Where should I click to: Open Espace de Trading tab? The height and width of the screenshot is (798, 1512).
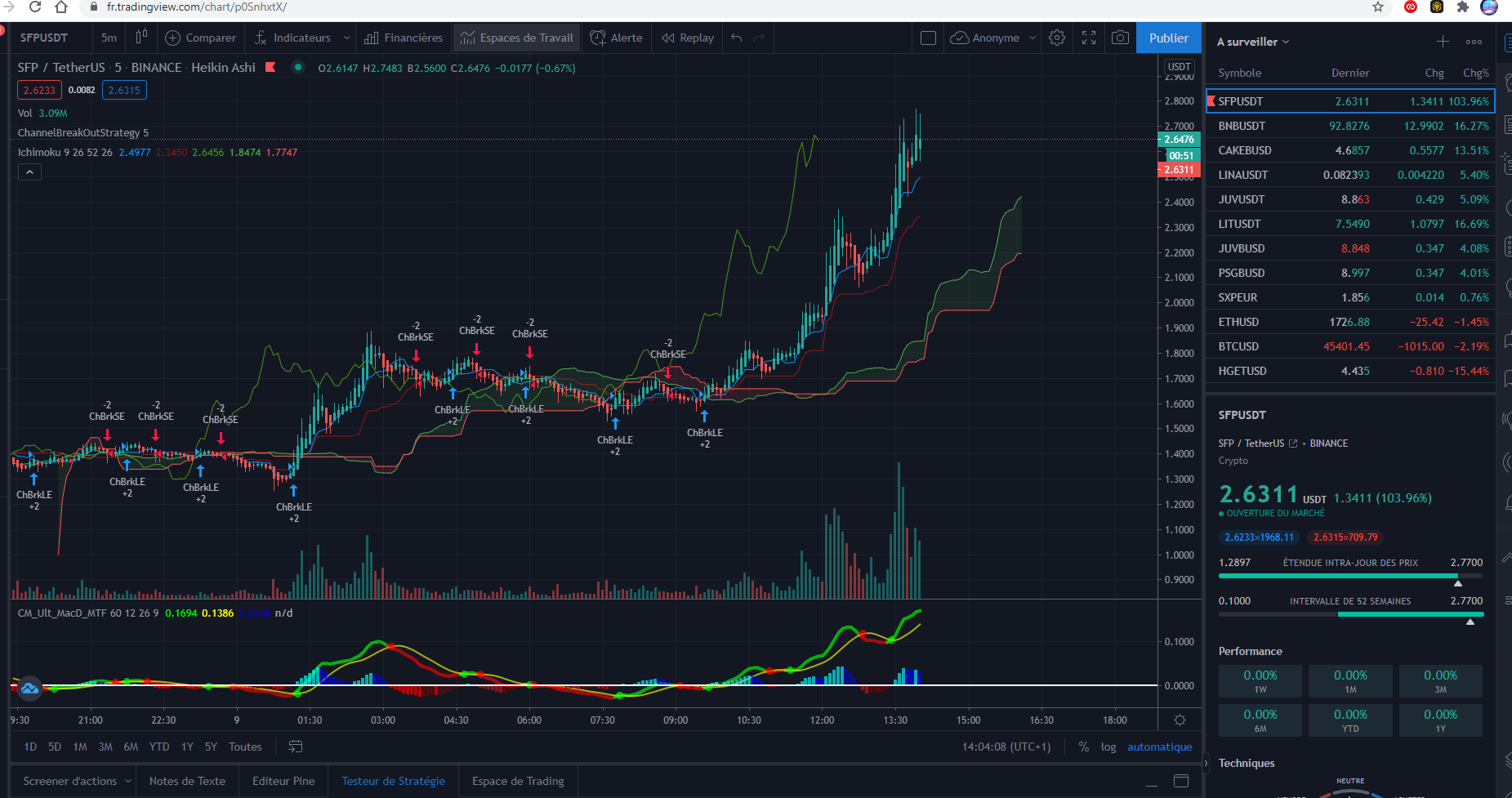518,781
